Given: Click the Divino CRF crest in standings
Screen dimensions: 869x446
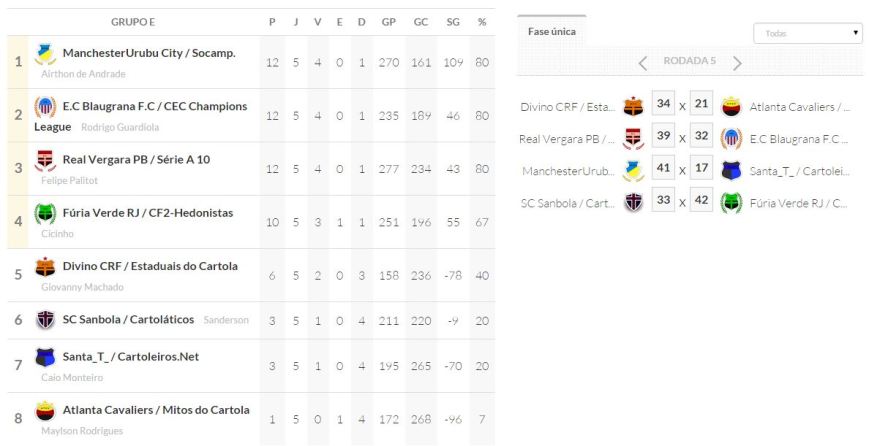Looking at the screenshot, I should (45, 267).
